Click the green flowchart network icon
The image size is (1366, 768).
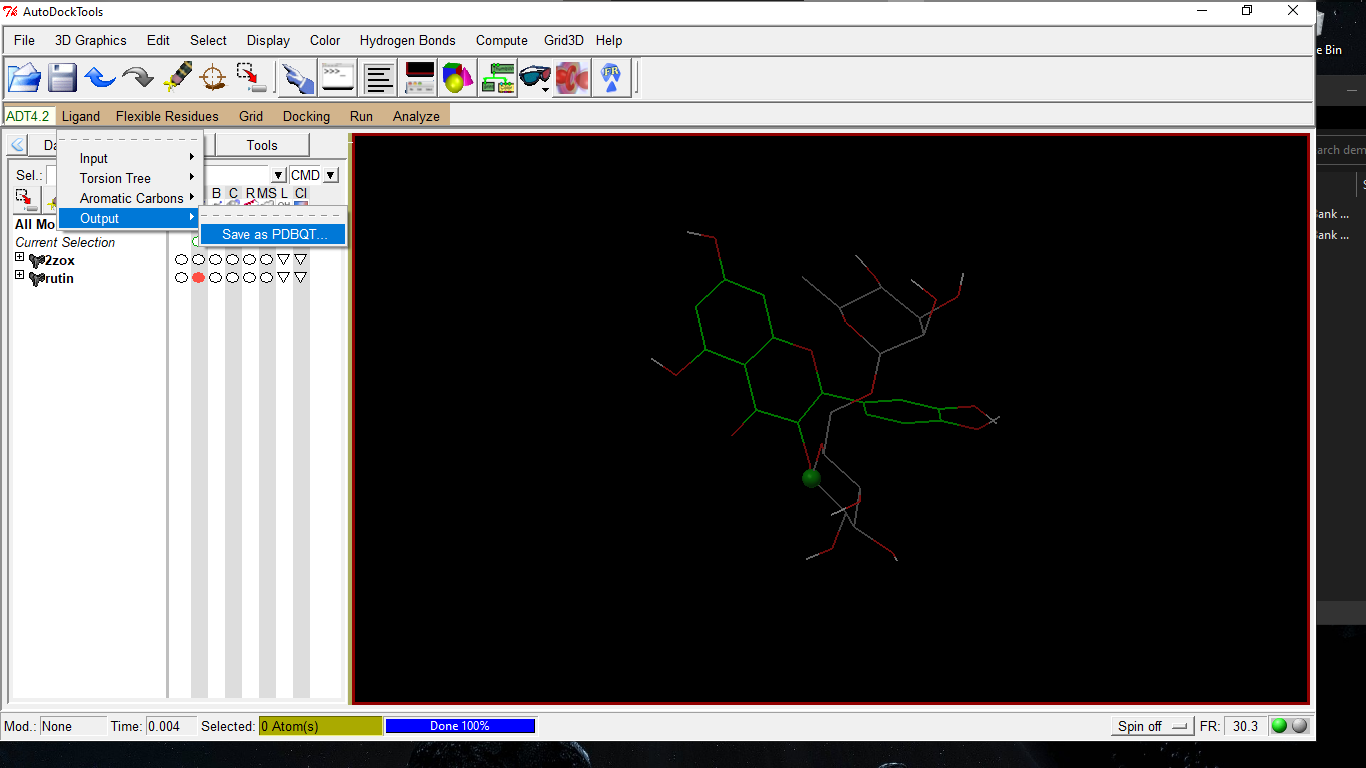[497, 78]
